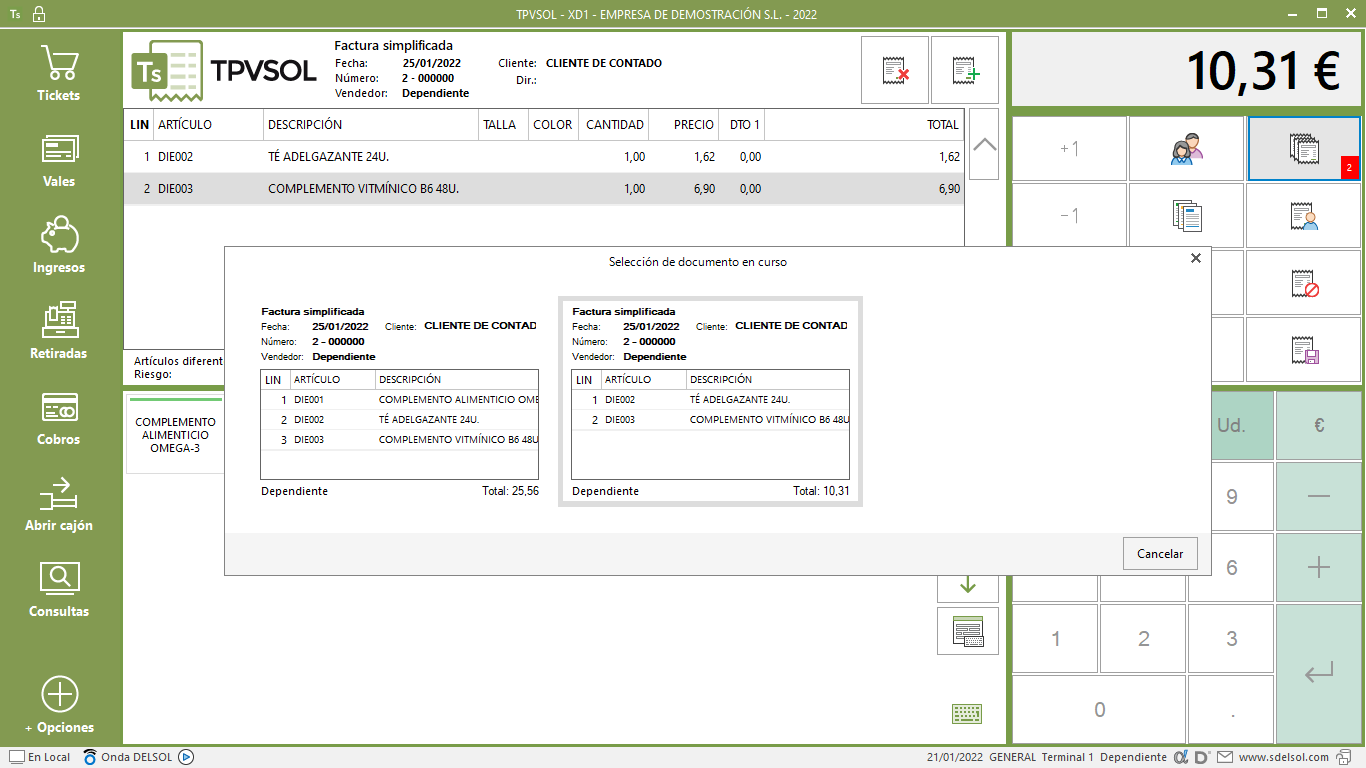Open Ingresos piggy bank section
The height and width of the screenshot is (768, 1366).
[x=59, y=246]
